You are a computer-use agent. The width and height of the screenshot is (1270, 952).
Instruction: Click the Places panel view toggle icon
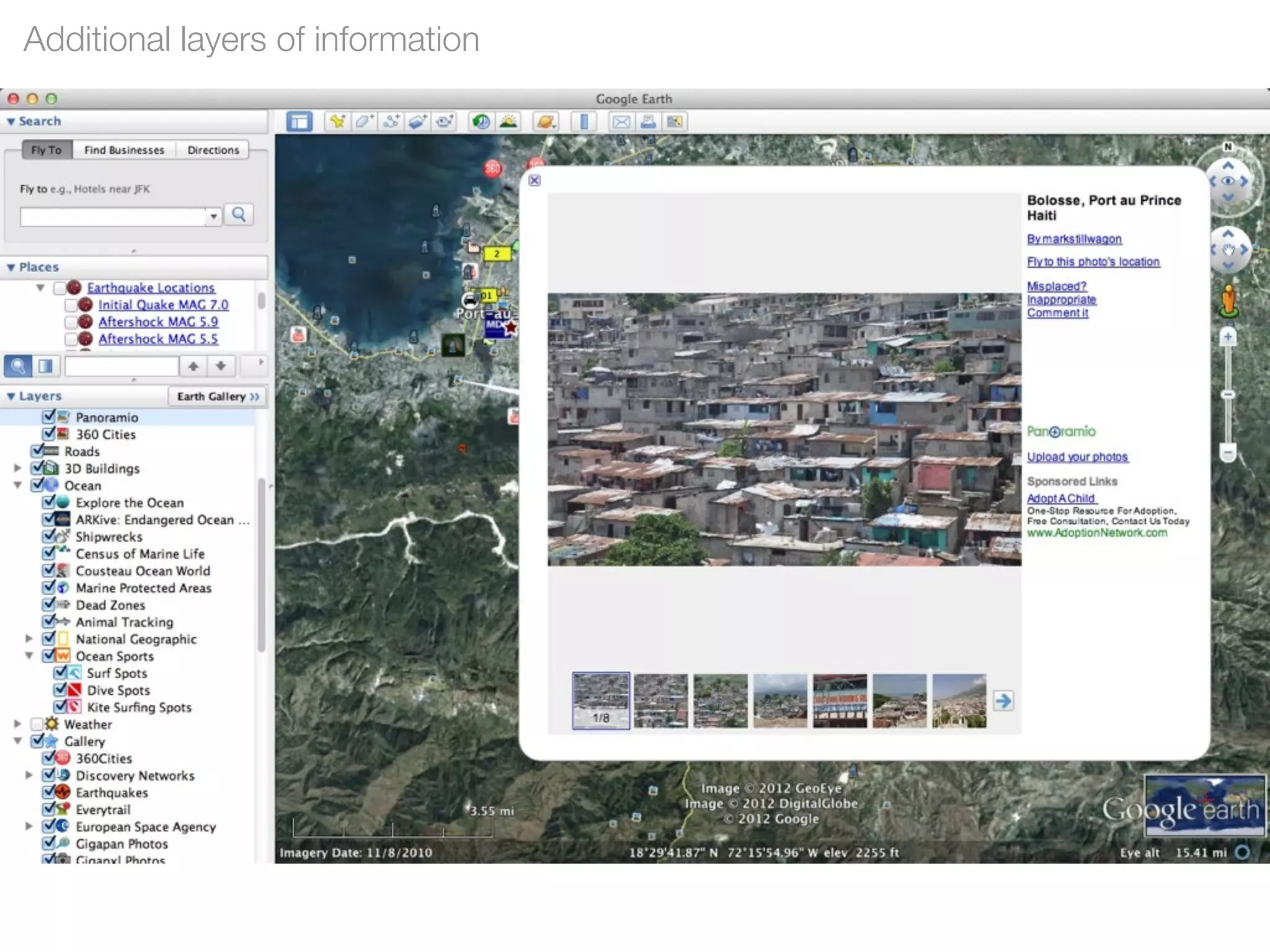[x=45, y=366]
